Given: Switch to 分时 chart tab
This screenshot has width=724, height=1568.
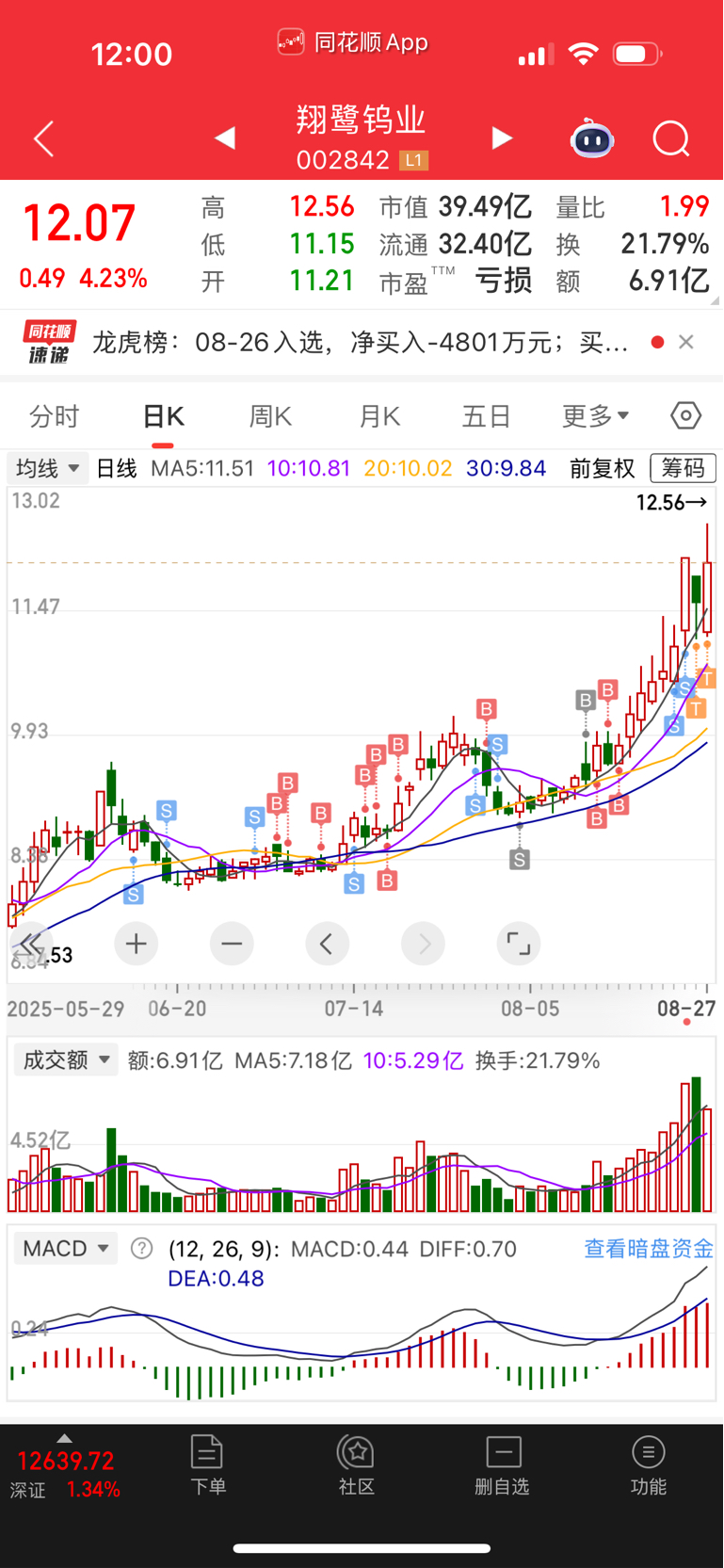Looking at the screenshot, I should tap(55, 416).
